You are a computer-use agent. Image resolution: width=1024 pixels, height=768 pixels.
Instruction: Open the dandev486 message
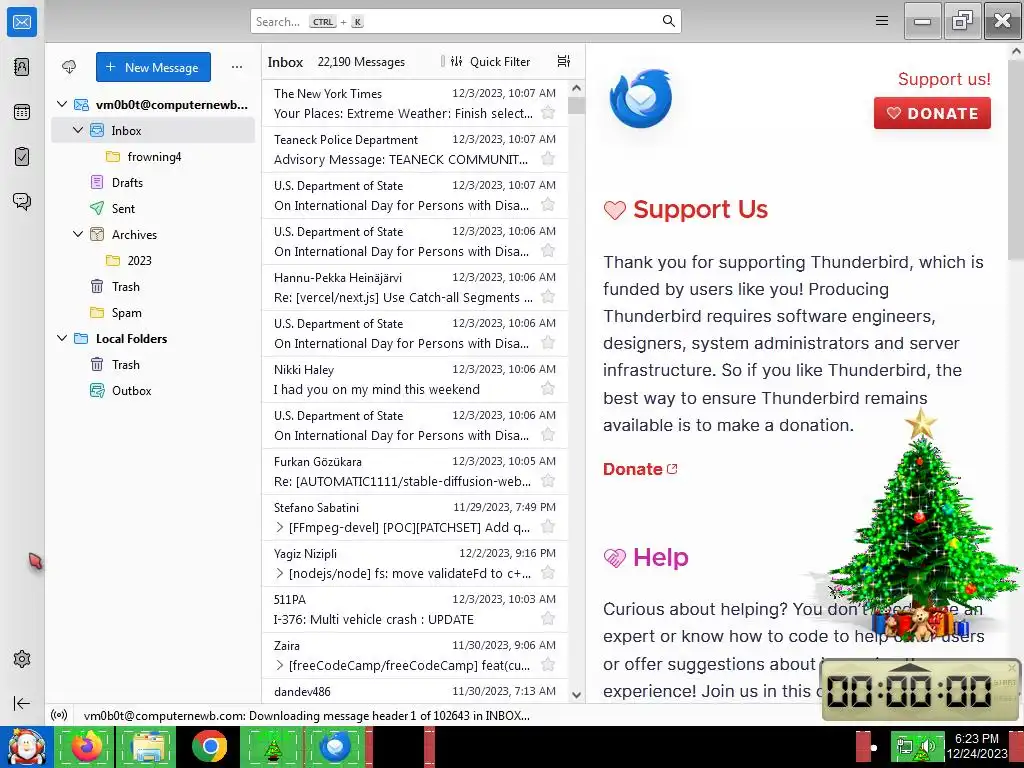415,691
